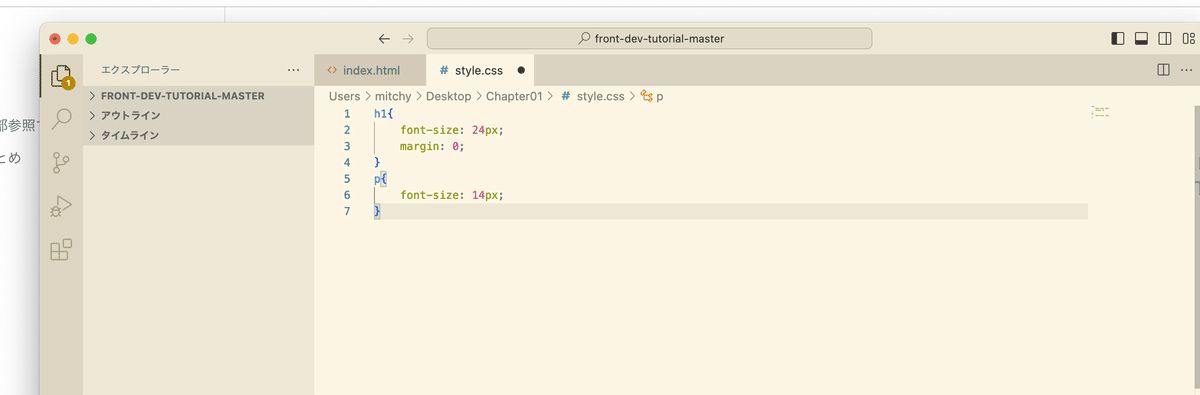Click the code minimap preview
This screenshot has width=1200, height=395.
pyautogui.click(x=1102, y=111)
